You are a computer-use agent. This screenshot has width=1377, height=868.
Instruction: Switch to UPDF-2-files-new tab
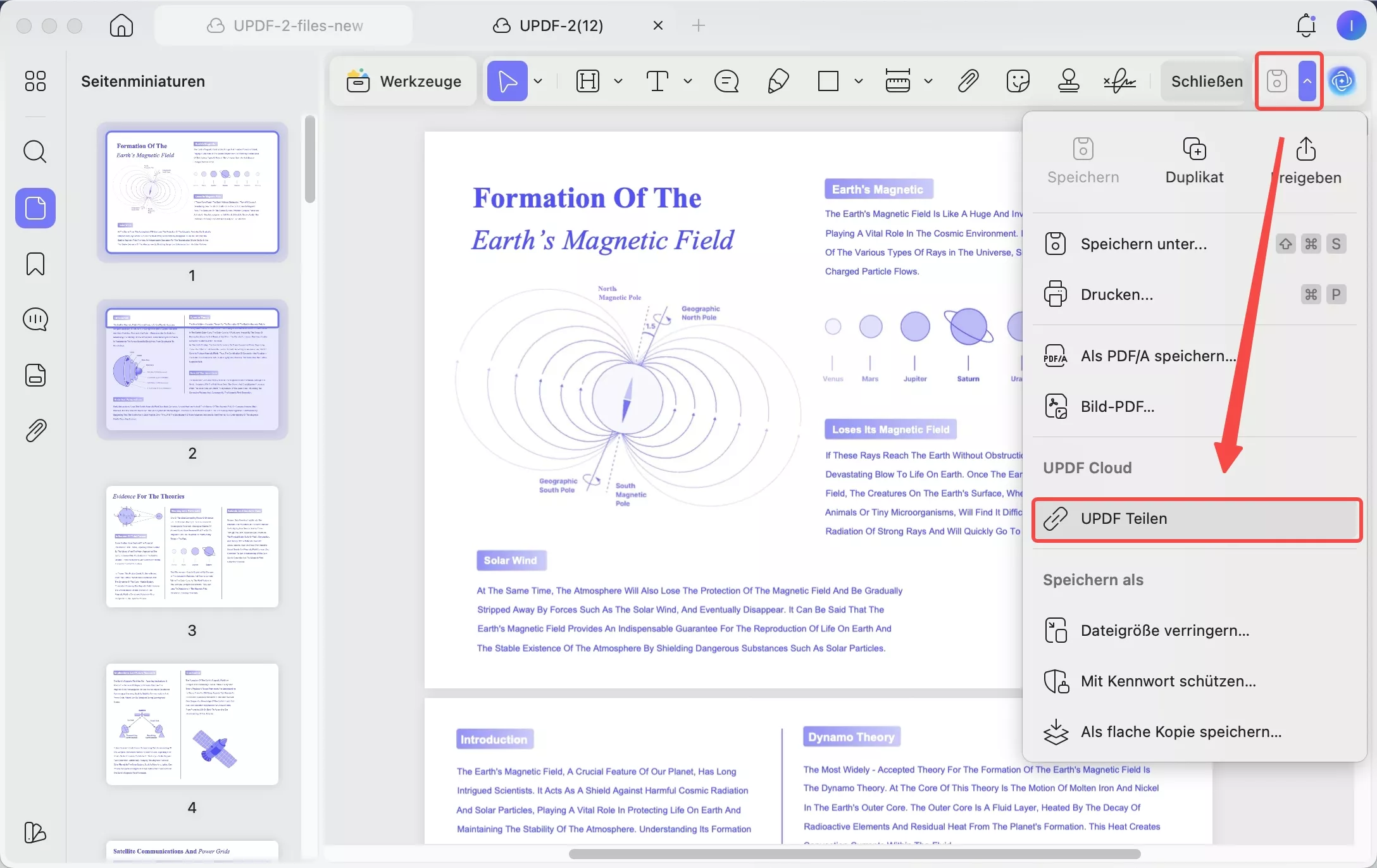(x=284, y=25)
